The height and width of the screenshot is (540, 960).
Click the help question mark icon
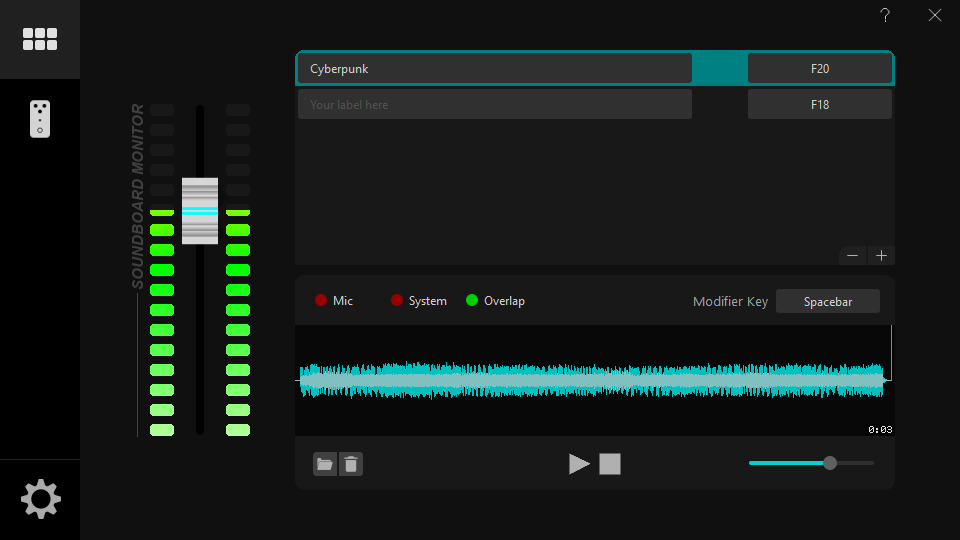click(x=885, y=15)
